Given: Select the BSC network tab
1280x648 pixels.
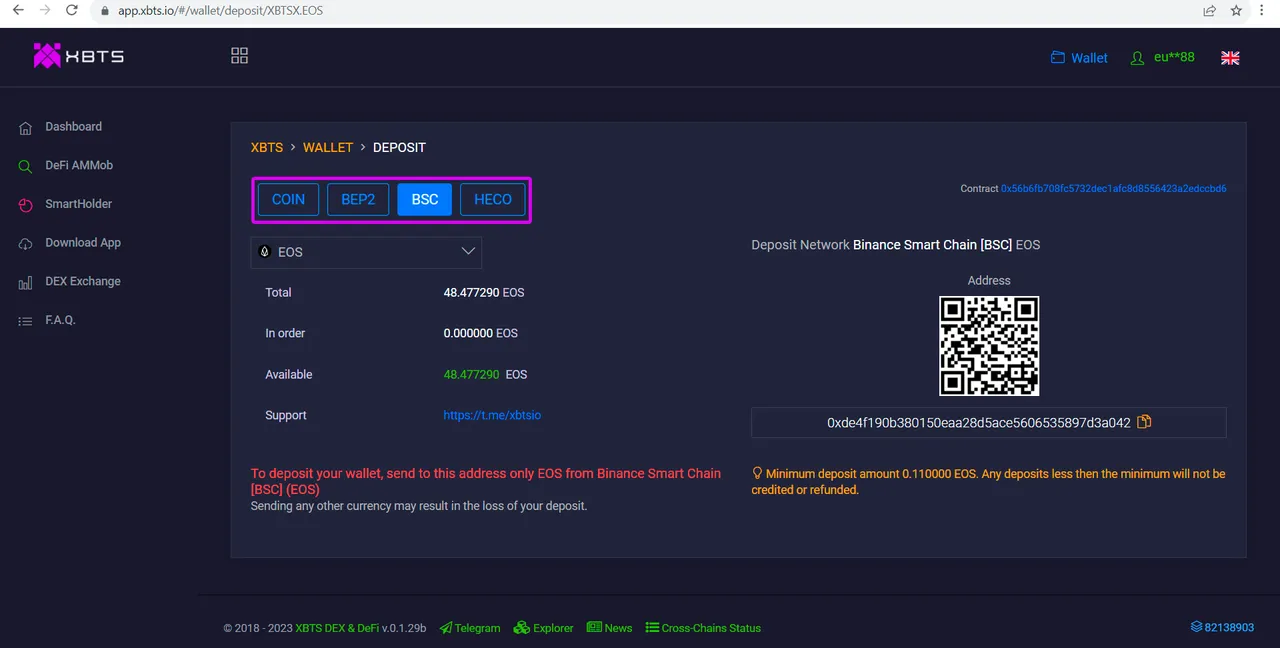Looking at the screenshot, I should coord(425,200).
